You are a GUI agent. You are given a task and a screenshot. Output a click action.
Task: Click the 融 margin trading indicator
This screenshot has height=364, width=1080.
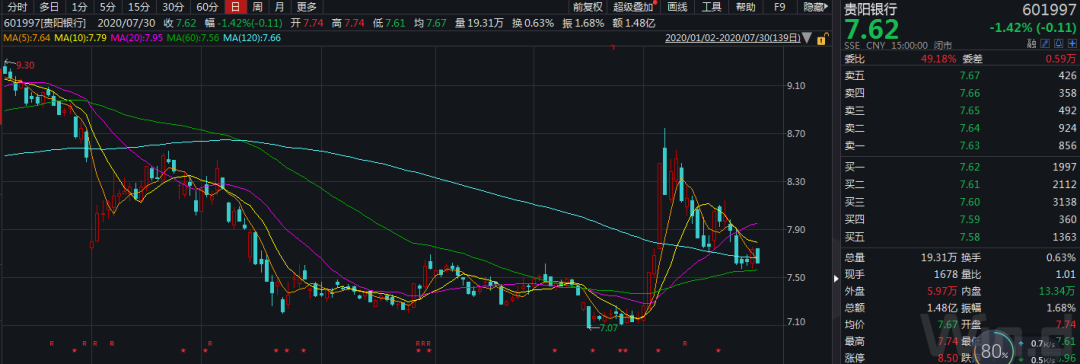(x=1031, y=43)
